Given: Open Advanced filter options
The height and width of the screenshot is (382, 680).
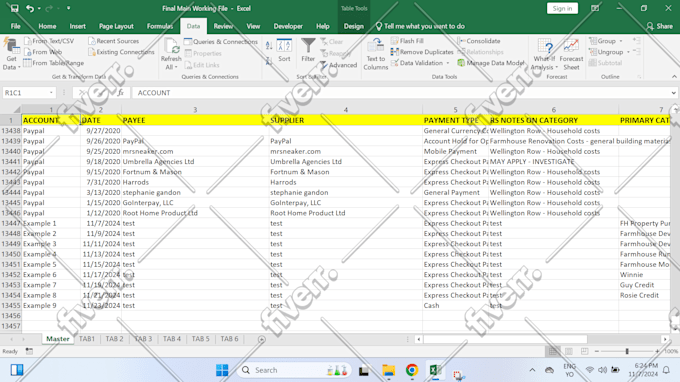Looking at the screenshot, I should (339, 65).
